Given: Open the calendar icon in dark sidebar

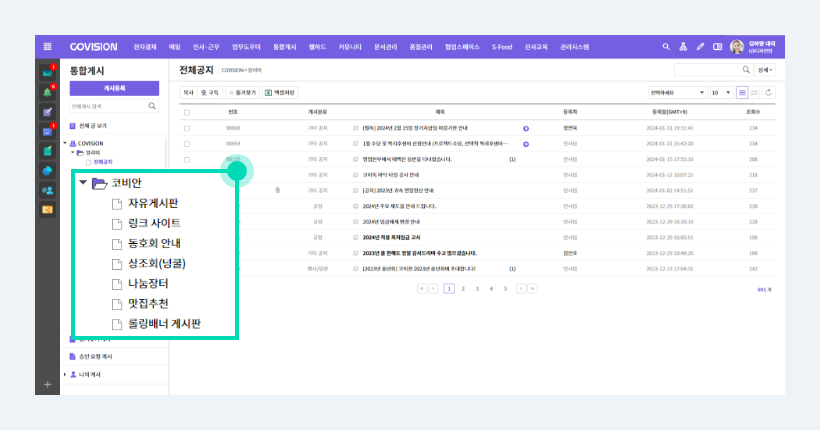Looking at the screenshot, I should pyautogui.click(x=48, y=131).
